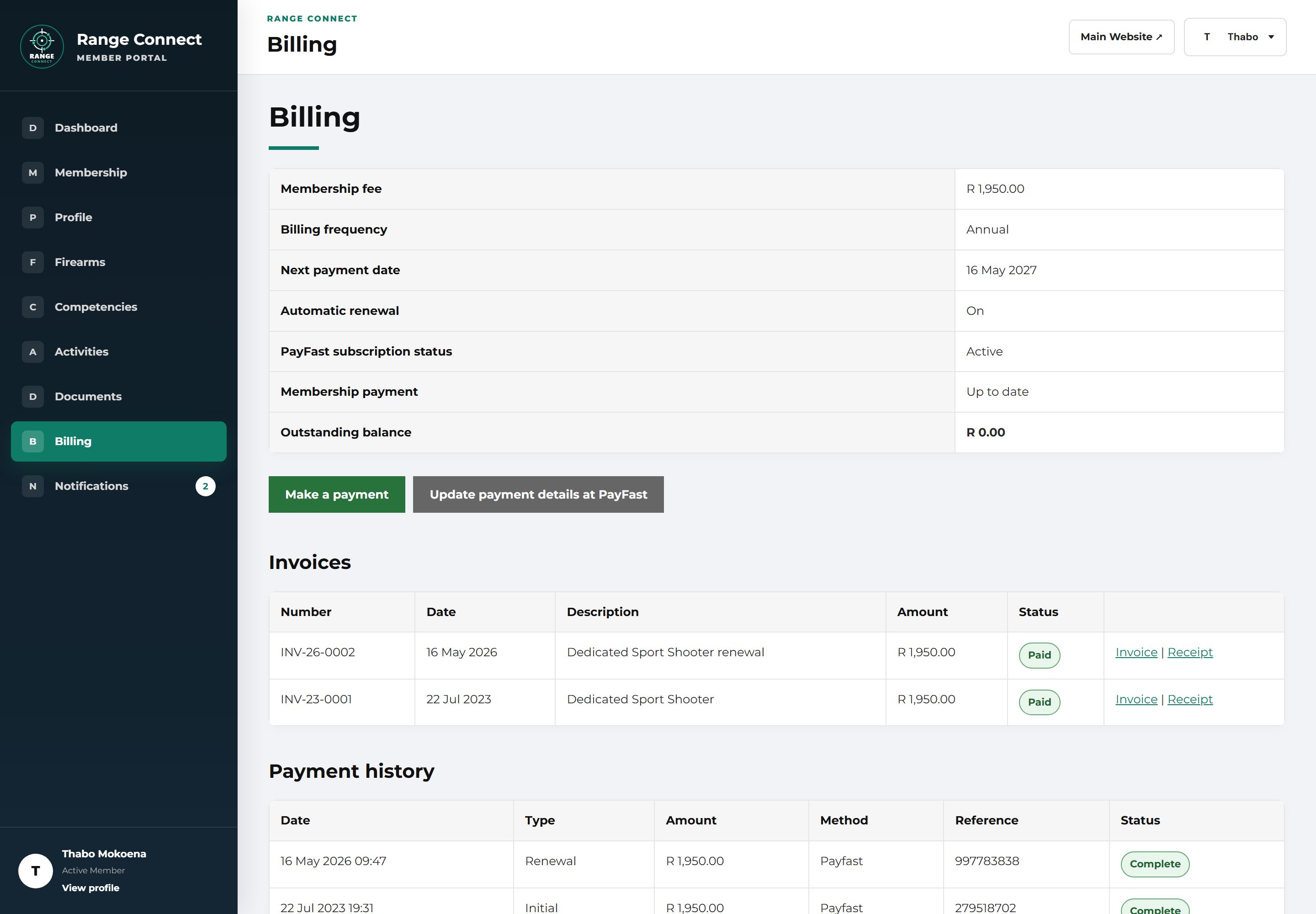Open Invoice link for INV-26-0002
This screenshot has height=914, width=1316.
1136,652
